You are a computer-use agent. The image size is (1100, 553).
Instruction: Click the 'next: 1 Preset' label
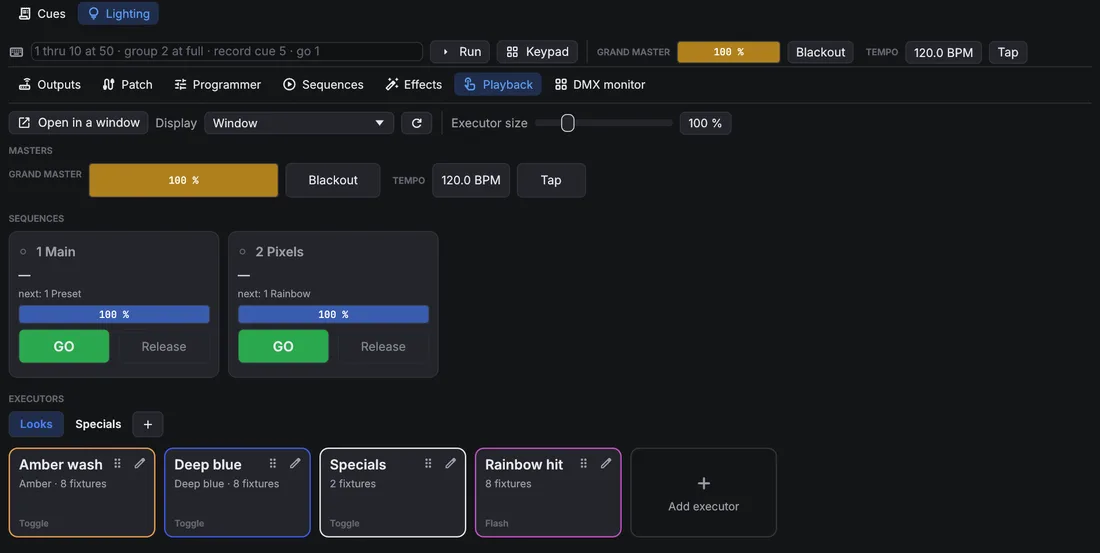coord(50,294)
